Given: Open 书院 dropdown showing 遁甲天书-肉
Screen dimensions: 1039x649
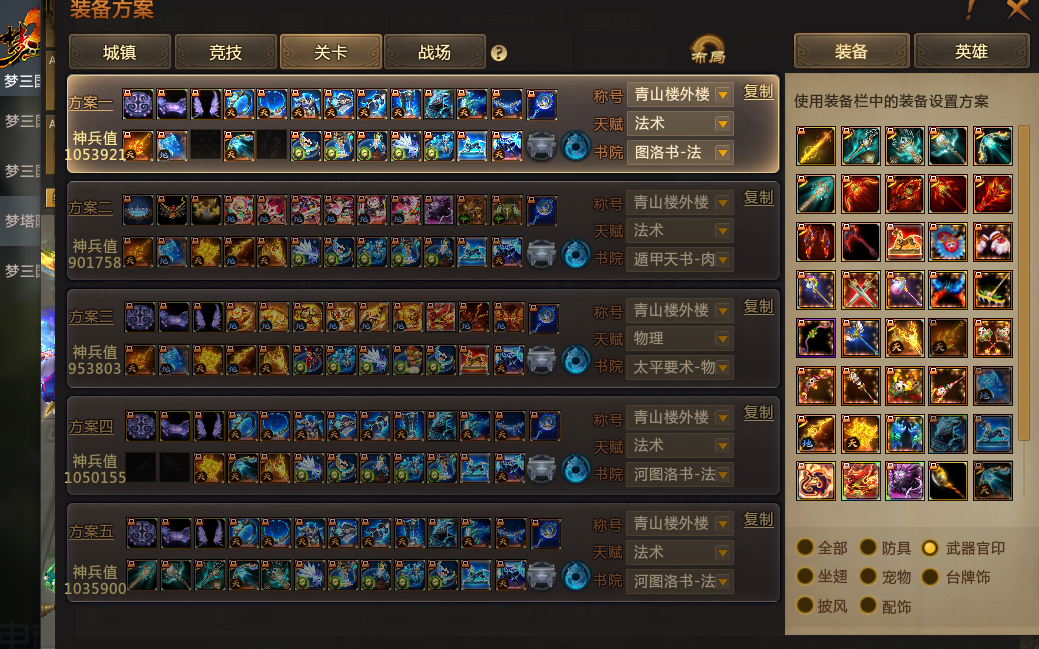Looking at the screenshot, I should [680, 259].
